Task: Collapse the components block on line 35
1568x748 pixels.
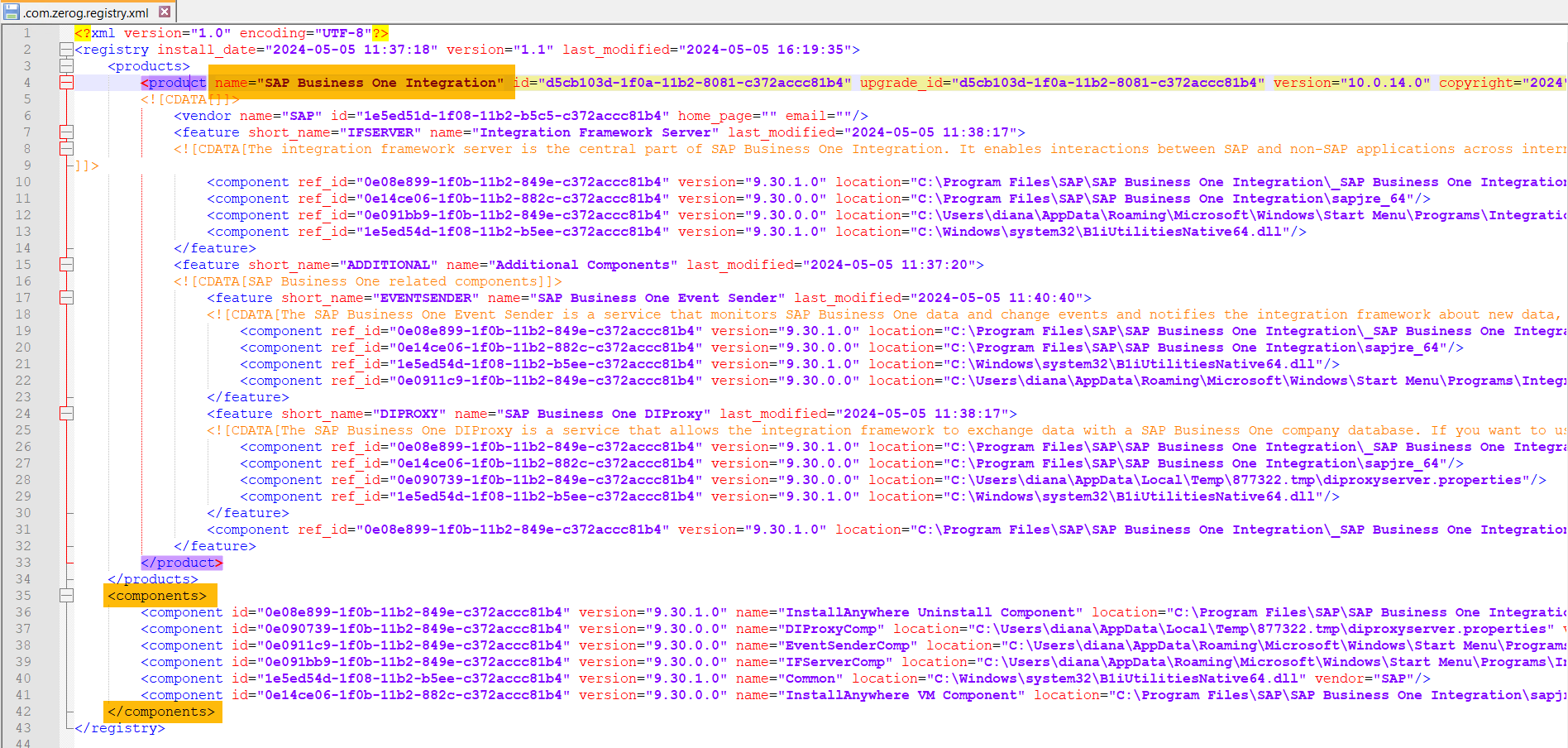Action: click(x=66, y=596)
